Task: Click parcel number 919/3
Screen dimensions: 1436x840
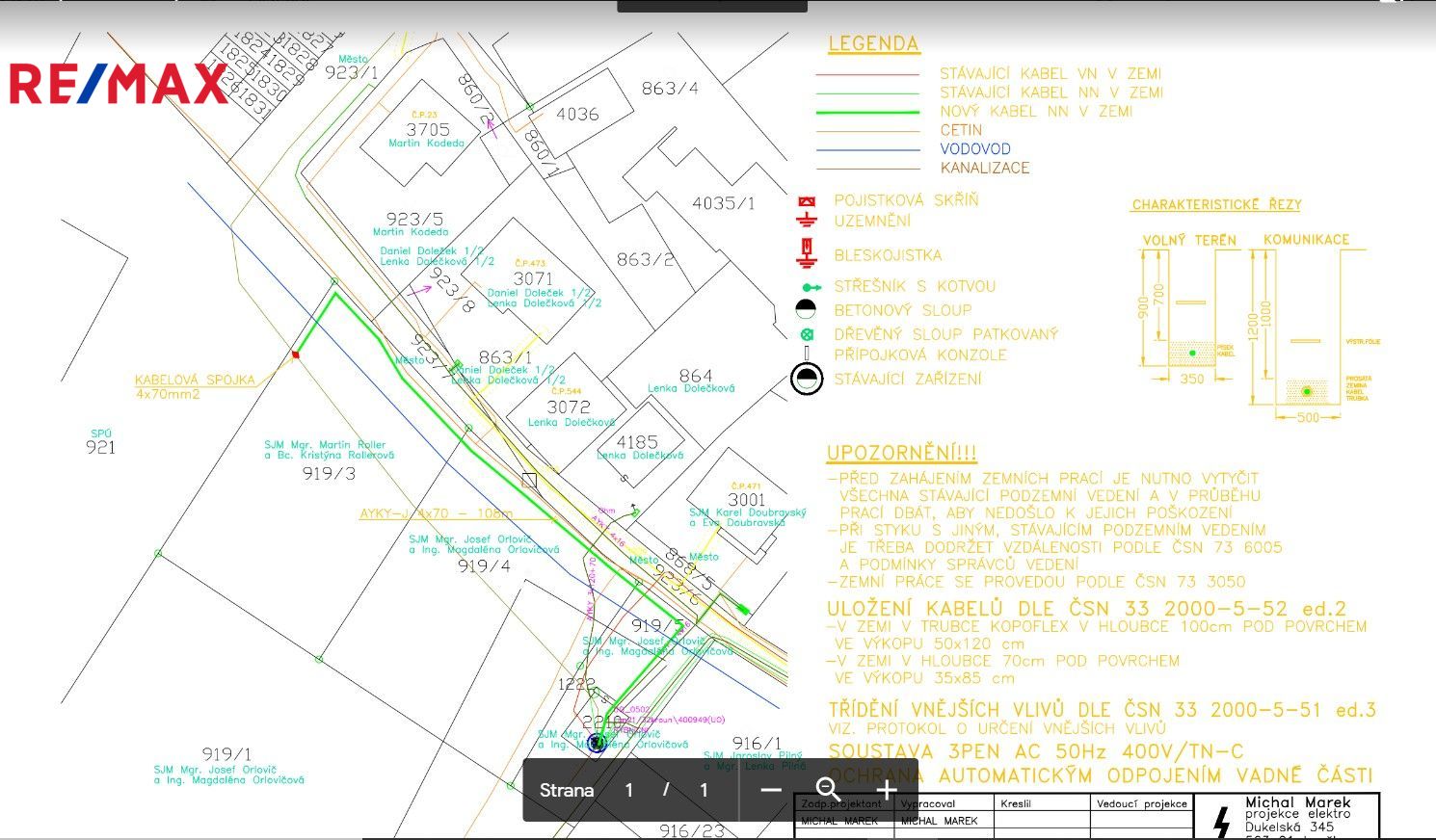Action: click(329, 473)
